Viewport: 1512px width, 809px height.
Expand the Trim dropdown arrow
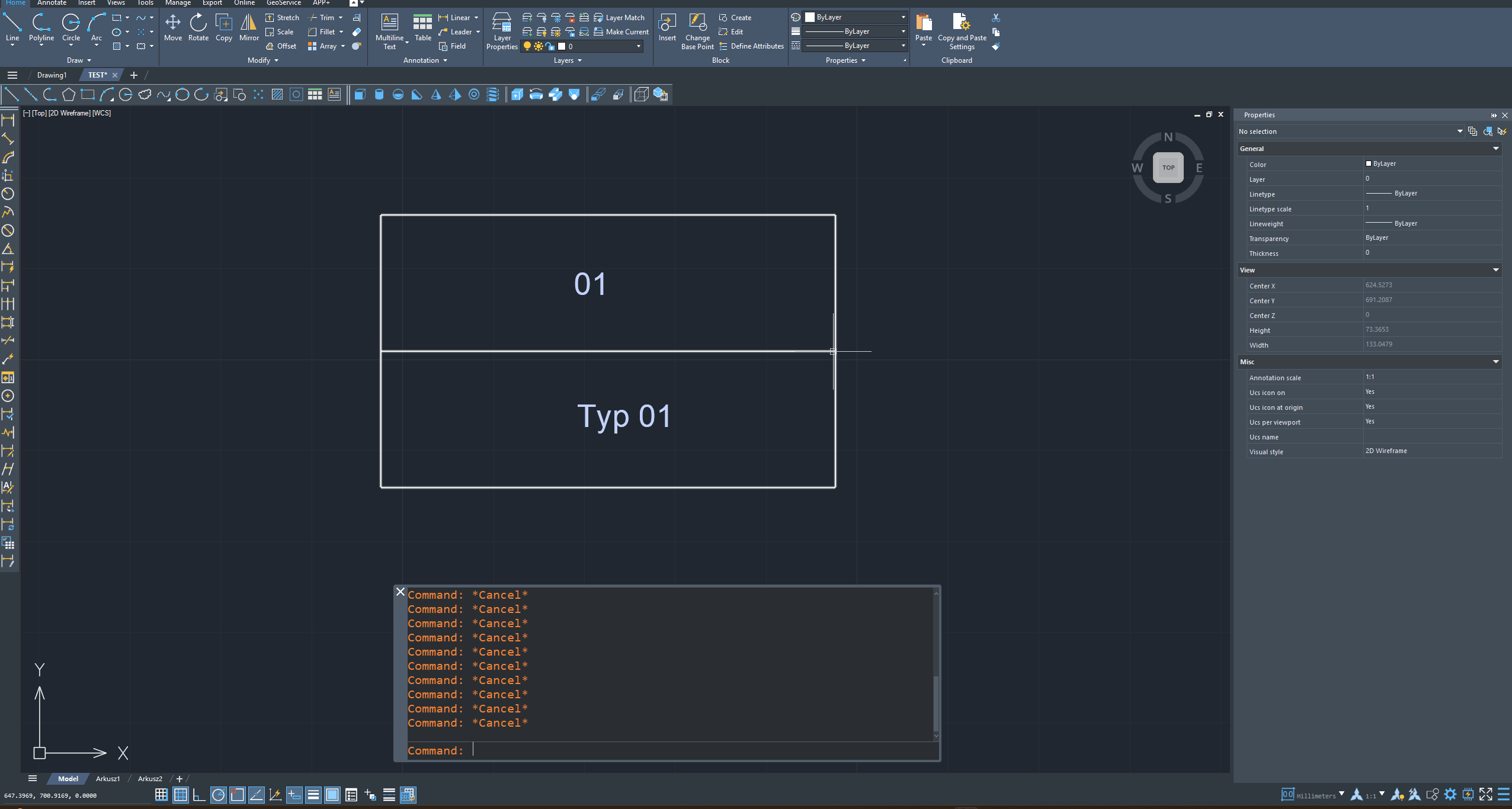tap(341, 18)
